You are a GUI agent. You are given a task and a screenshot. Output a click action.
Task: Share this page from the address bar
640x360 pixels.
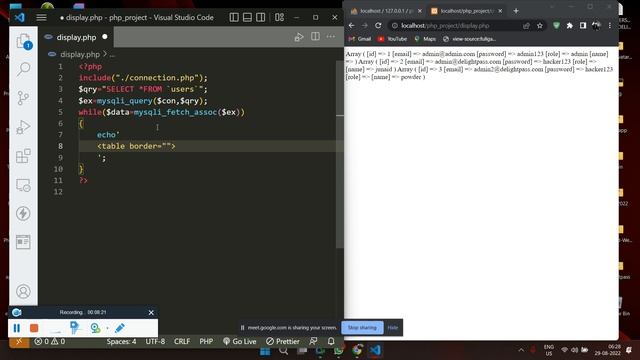[527, 26]
